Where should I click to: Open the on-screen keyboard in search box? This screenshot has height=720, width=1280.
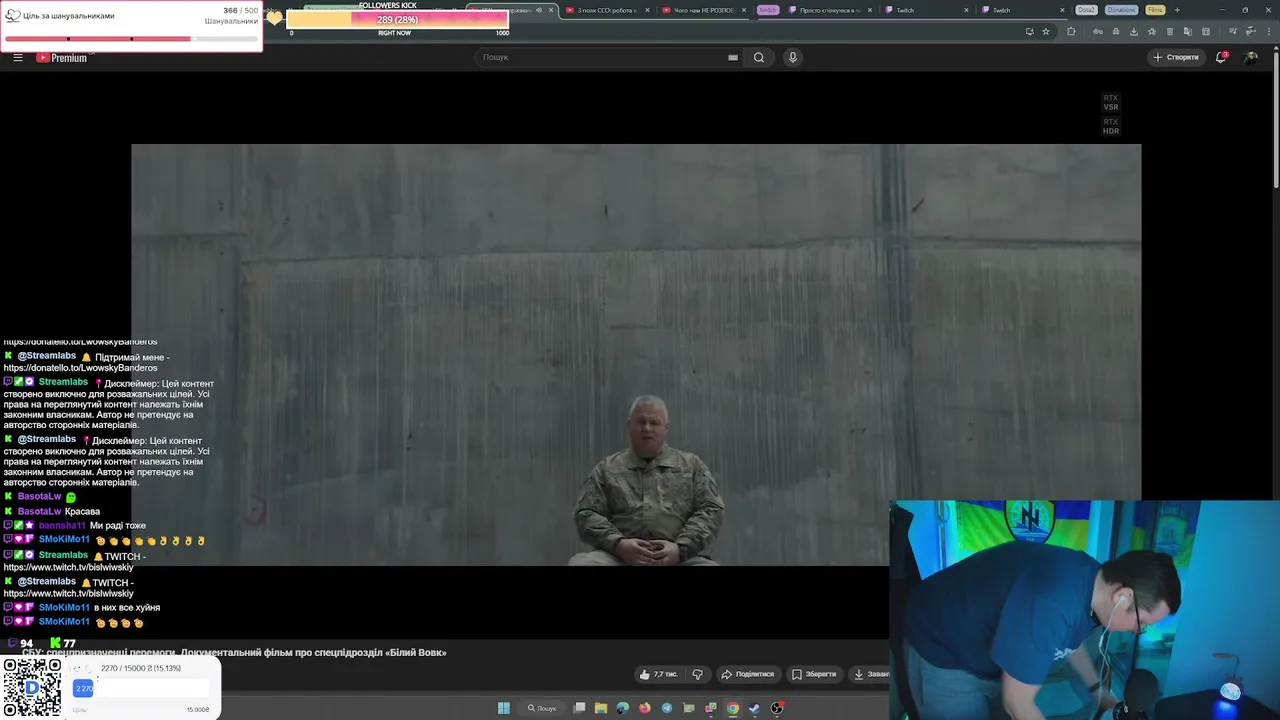pyautogui.click(x=733, y=57)
